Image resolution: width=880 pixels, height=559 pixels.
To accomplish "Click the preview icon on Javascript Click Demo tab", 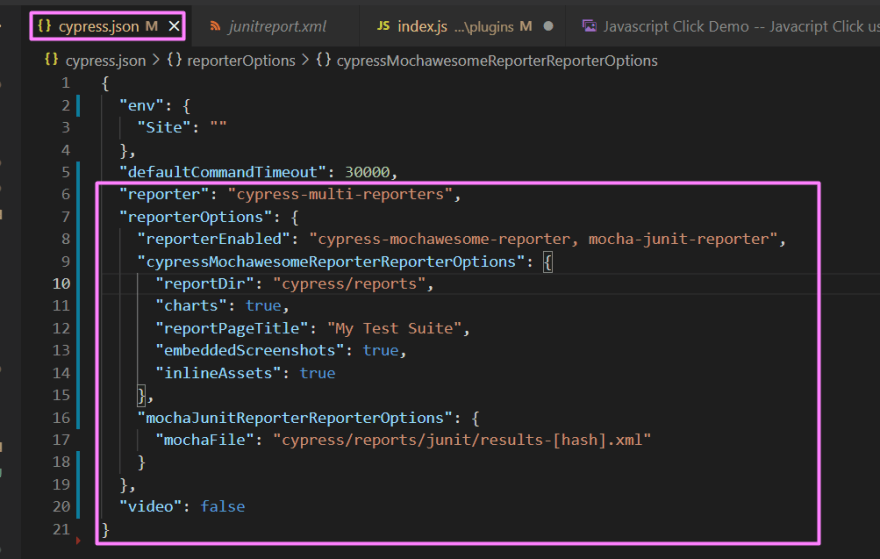I will point(590,26).
